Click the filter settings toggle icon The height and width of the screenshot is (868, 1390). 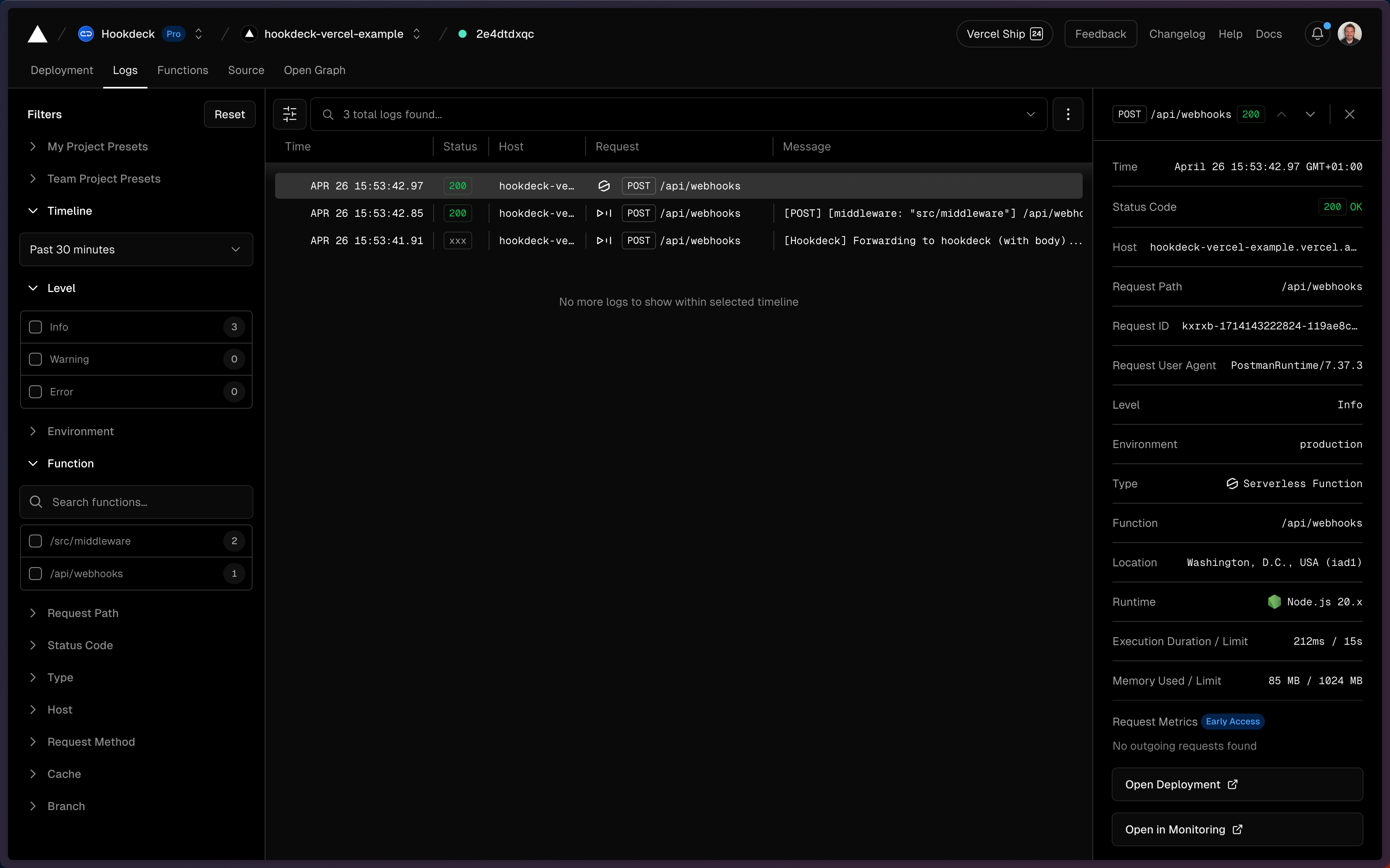point(290,114)
